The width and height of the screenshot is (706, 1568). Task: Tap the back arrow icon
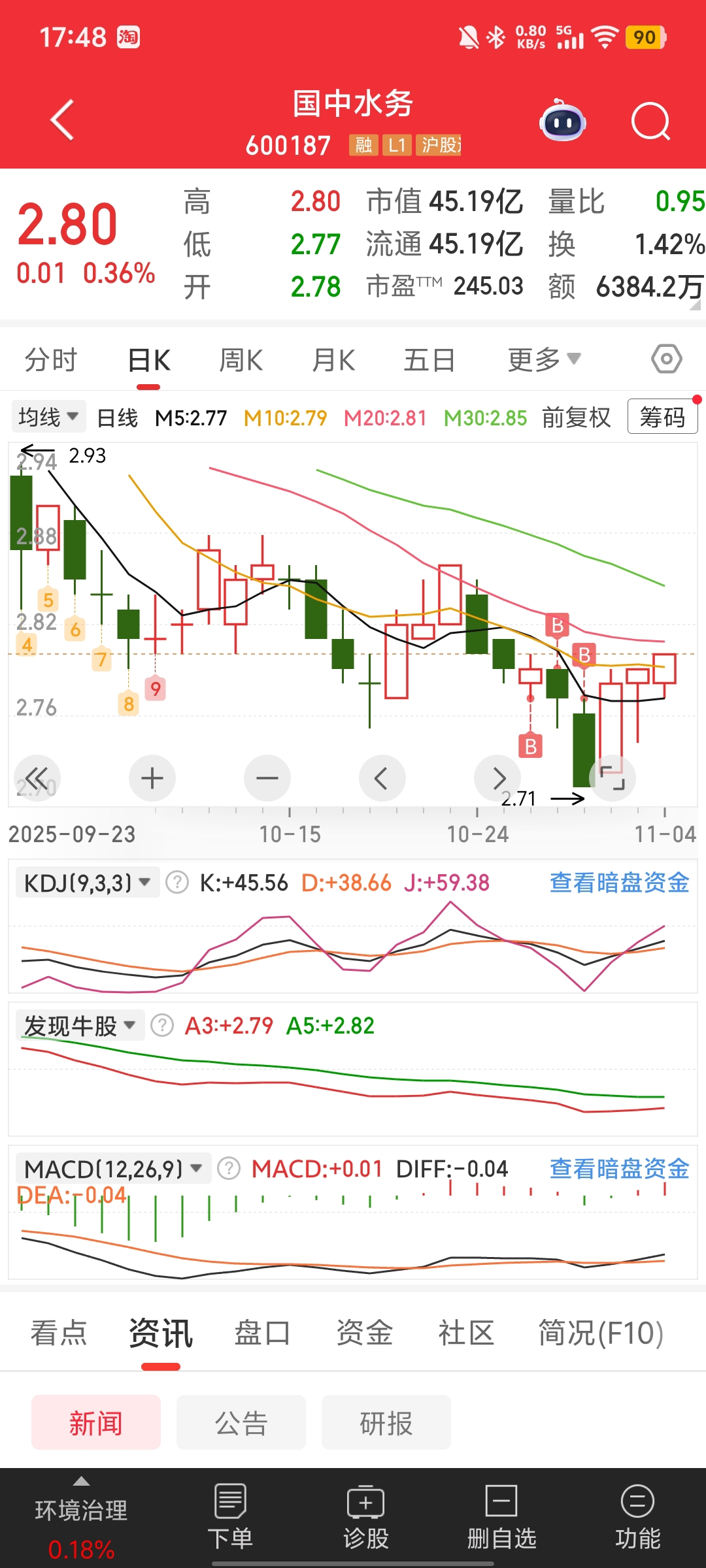(x=63, y=120)
